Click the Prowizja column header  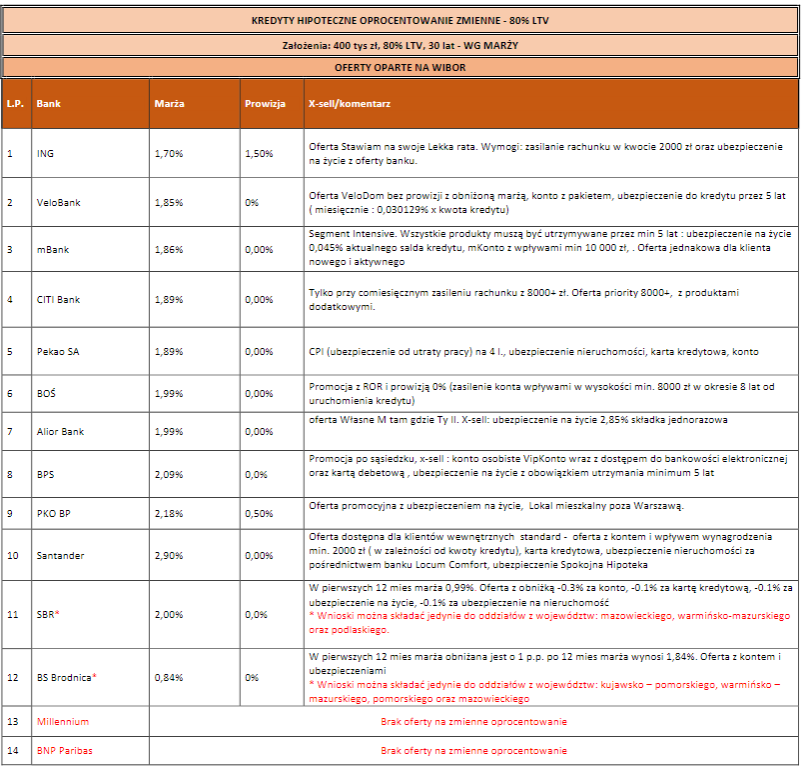265,103
